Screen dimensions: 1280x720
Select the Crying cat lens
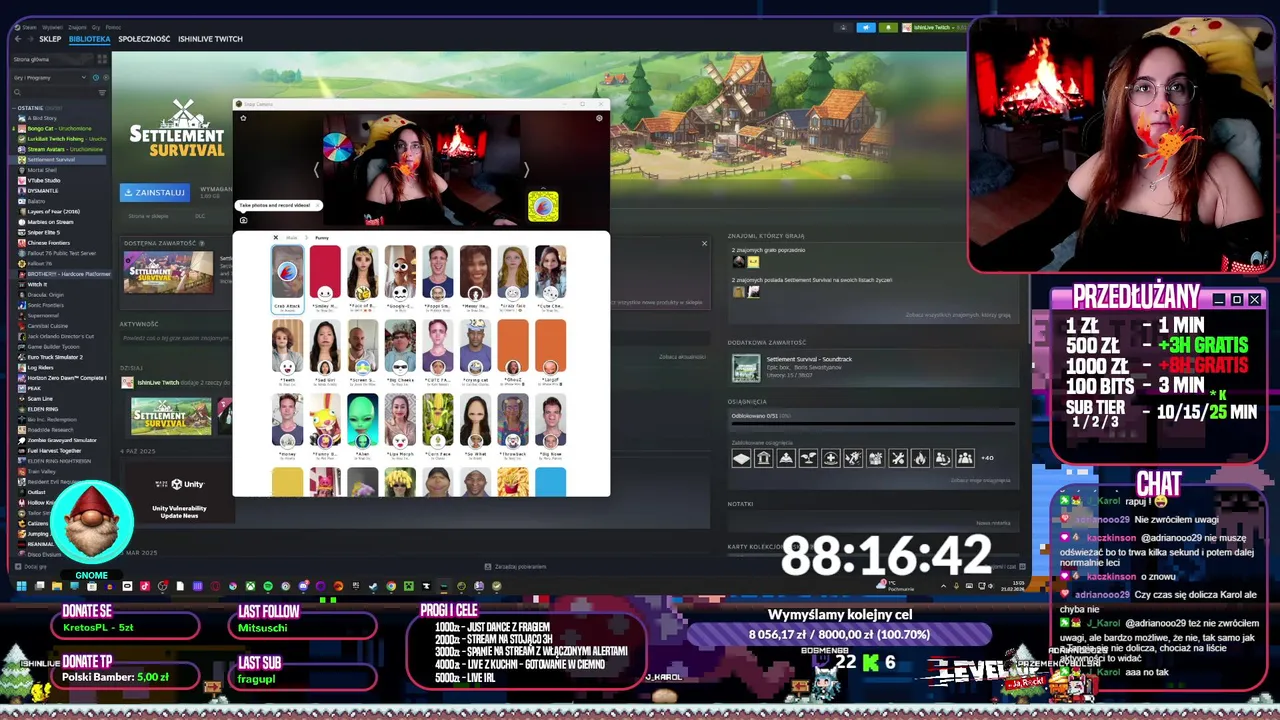tap(475, 352)
